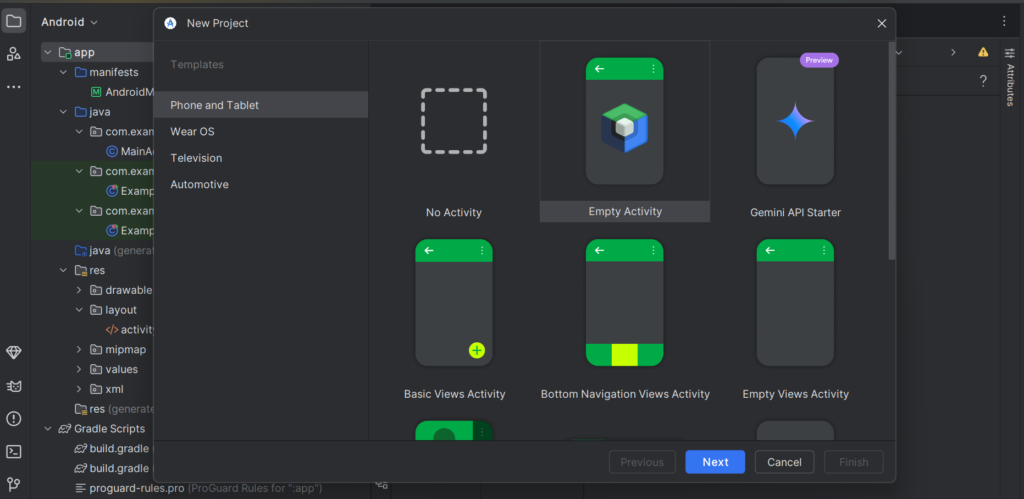Select the MainActivity class in tree
Image resolution: width=1024 pixels, height=499 pixels.
click(x=130, y=152)
